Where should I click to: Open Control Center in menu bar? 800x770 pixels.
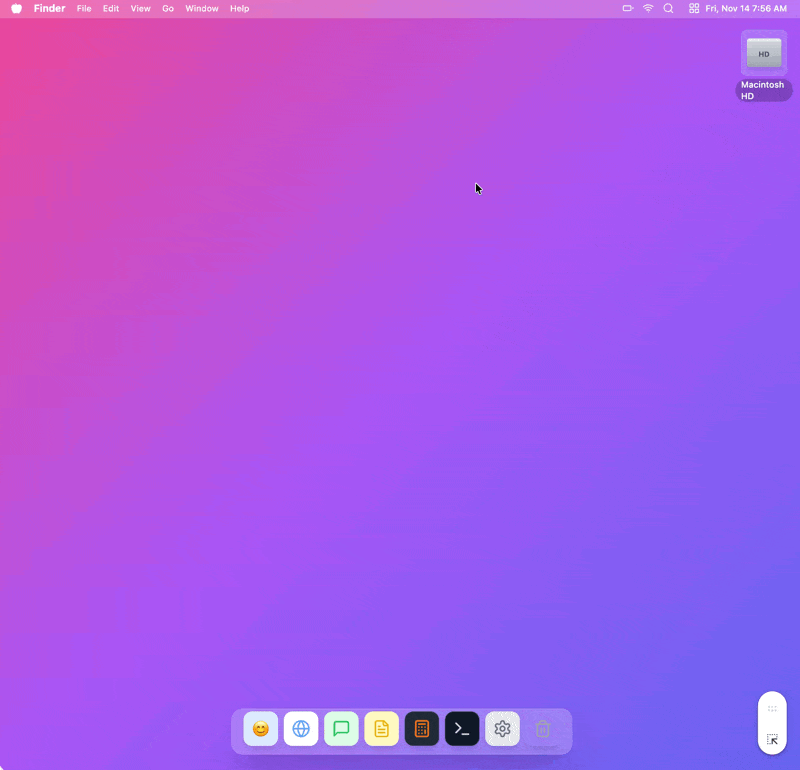click(x=694, y=8)
